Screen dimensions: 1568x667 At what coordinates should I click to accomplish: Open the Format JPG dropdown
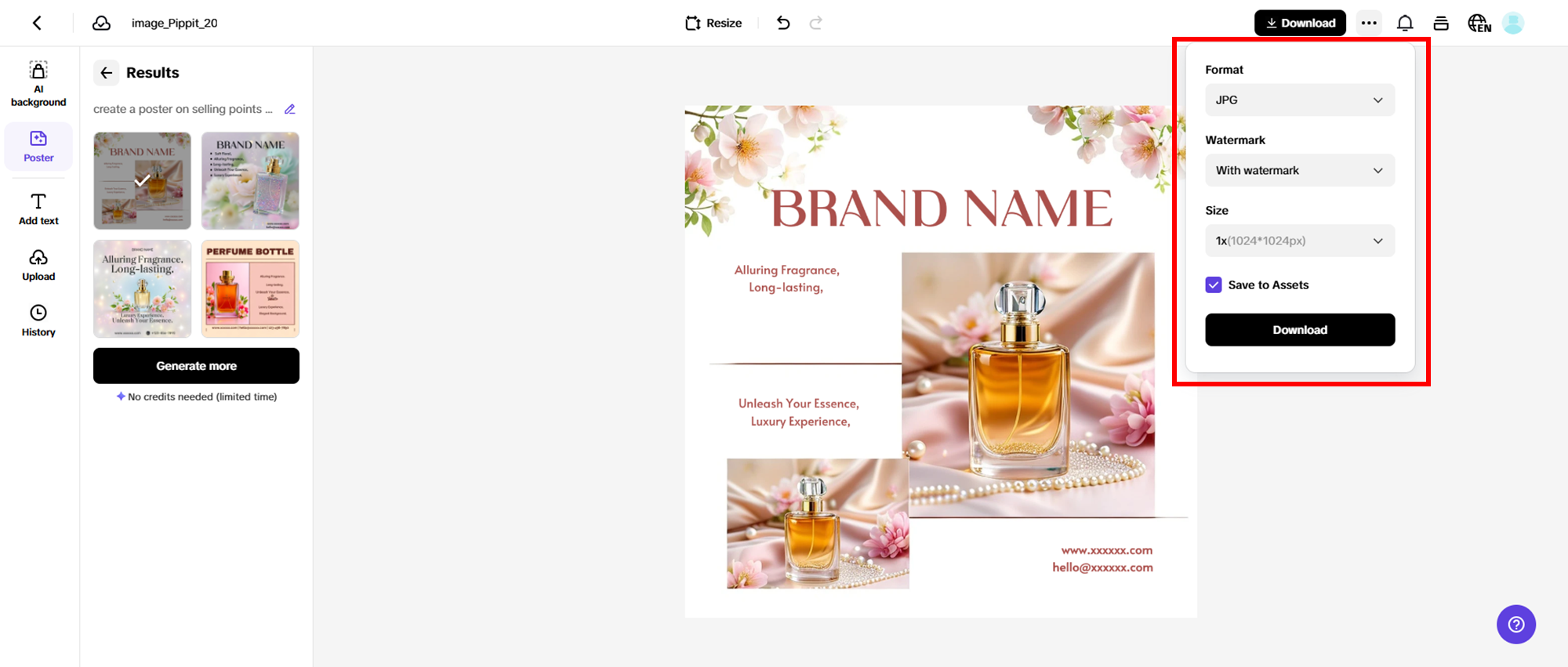point(1300,100)
